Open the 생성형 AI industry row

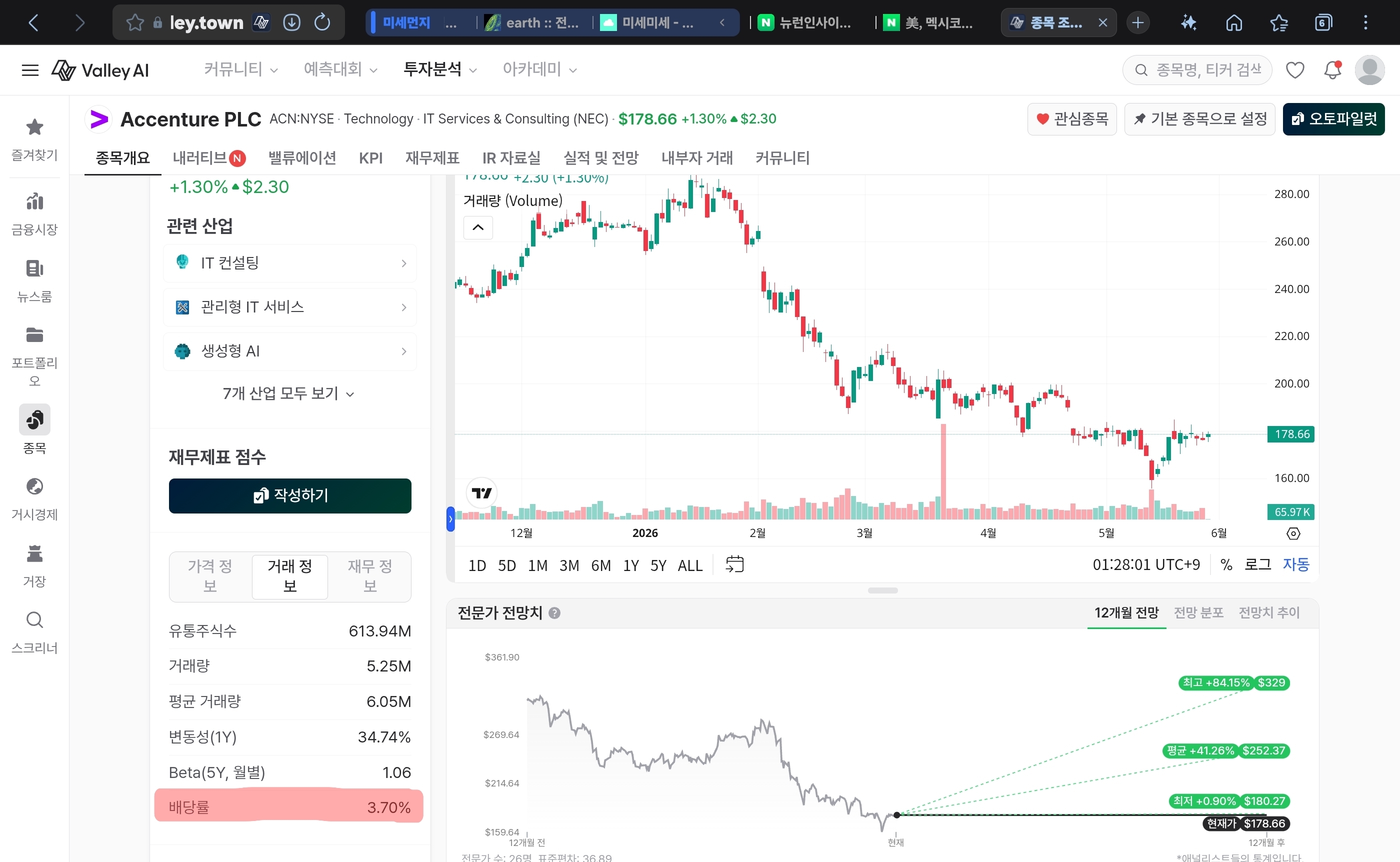[x=289, y=351]
